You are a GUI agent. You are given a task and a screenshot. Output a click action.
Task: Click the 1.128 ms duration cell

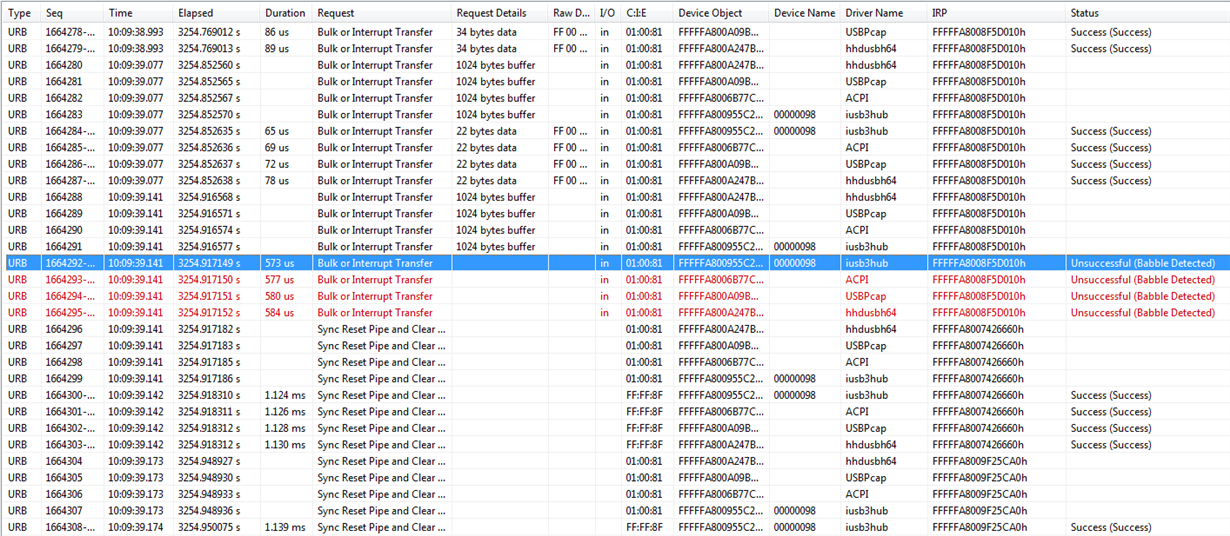[x=285, y=428]
